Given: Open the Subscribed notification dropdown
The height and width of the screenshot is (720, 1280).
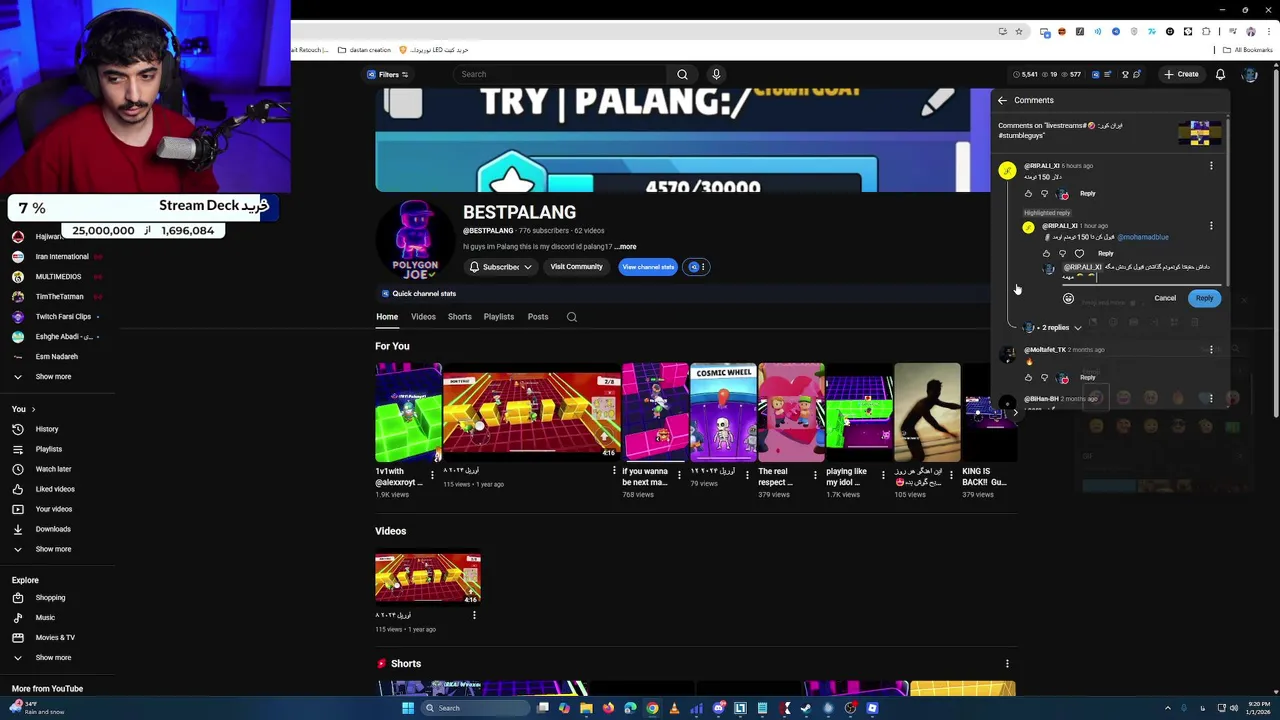Looking at the screenshot, I should (500, 267).
